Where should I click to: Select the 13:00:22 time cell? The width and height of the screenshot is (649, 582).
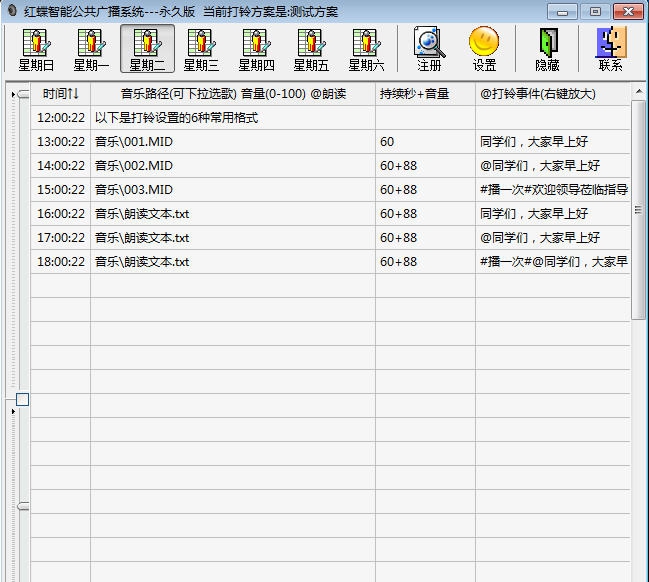point(61,142)
